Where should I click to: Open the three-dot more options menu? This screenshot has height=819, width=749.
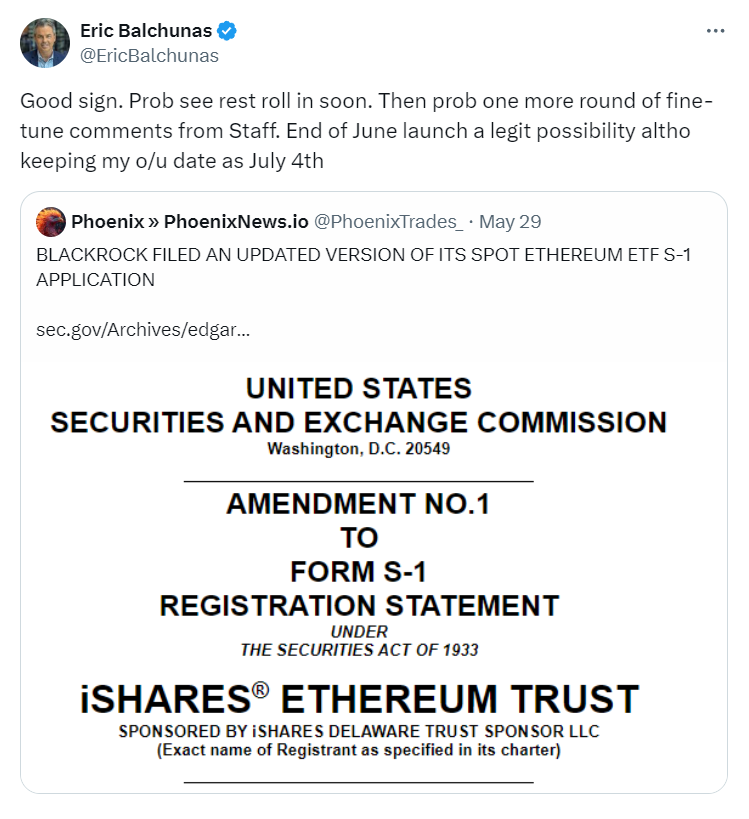coord(715,31)
